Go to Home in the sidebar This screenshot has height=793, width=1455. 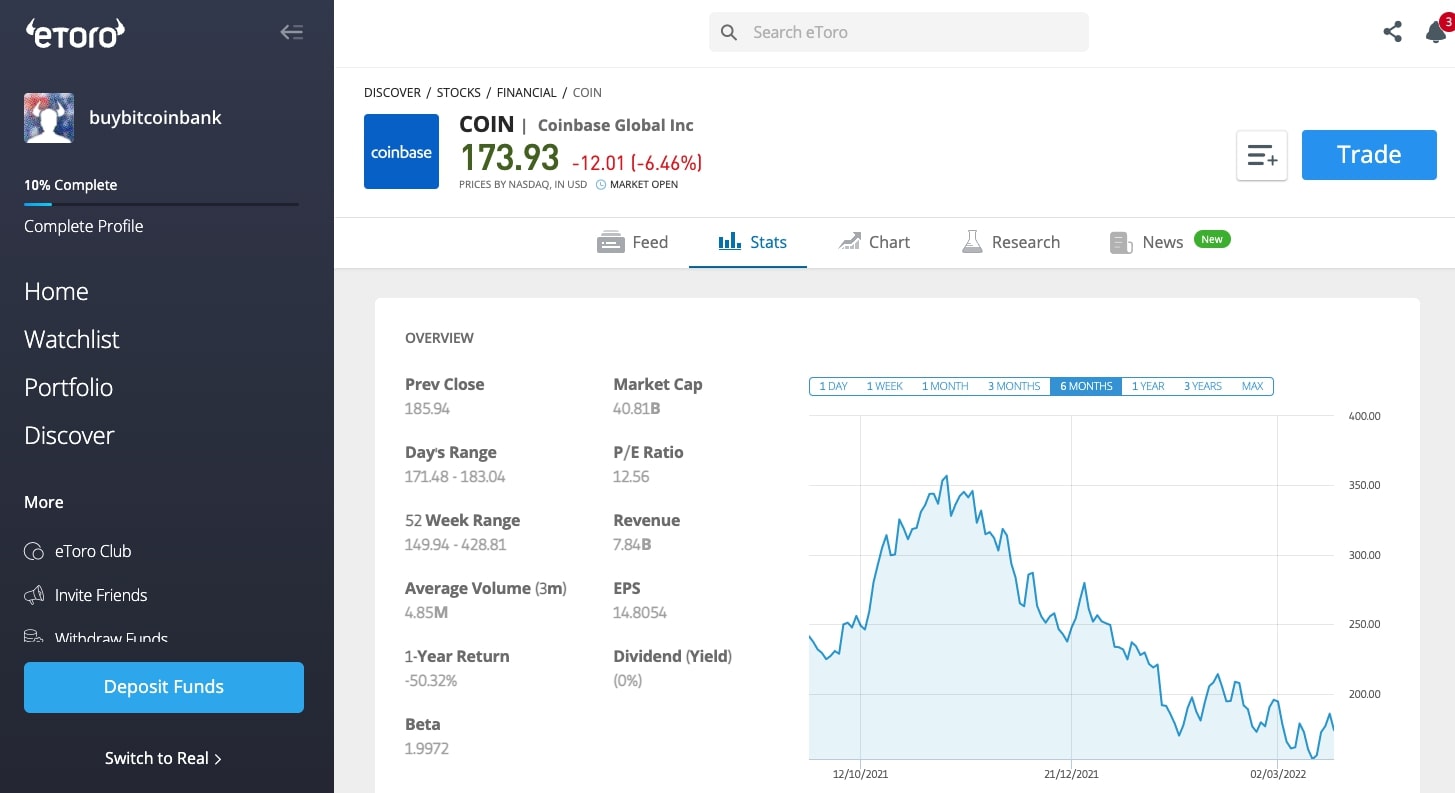coord(56,291)
